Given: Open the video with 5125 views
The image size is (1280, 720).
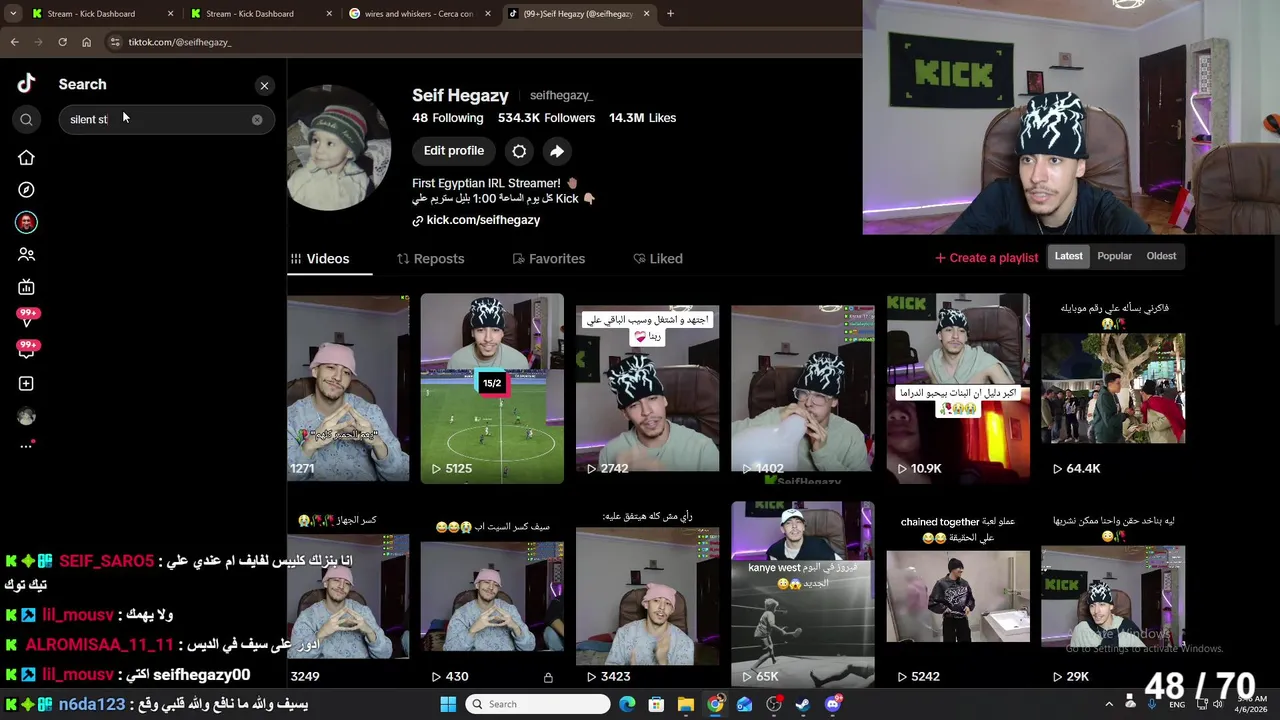Looking at the screenshot, I should point(492,388).
